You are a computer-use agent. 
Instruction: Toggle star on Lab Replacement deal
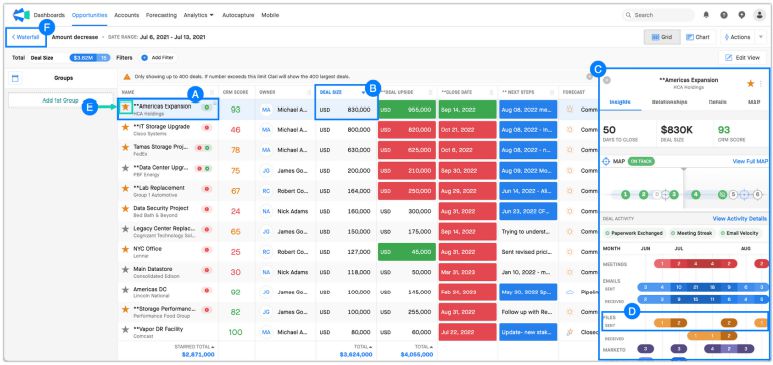tap(125, 188)
